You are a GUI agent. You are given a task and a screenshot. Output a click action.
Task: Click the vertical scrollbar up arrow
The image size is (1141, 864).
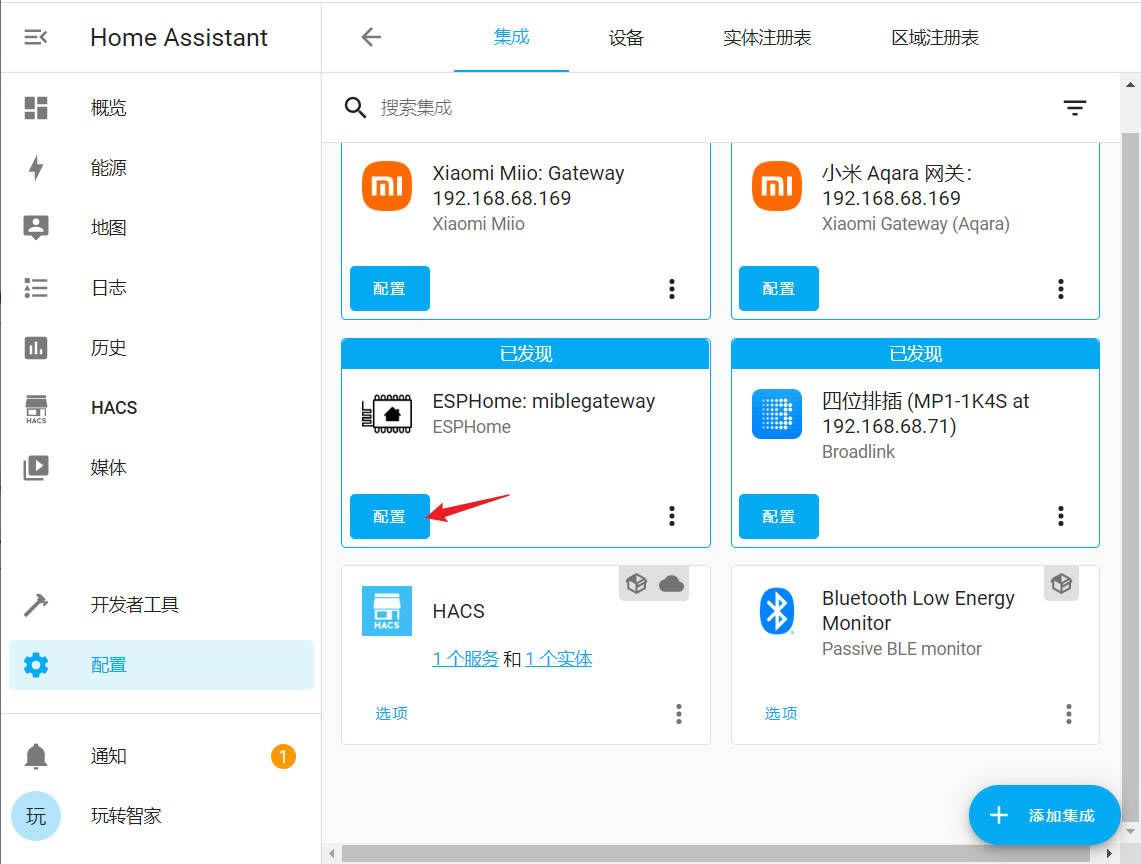[x=1131, y=85]
